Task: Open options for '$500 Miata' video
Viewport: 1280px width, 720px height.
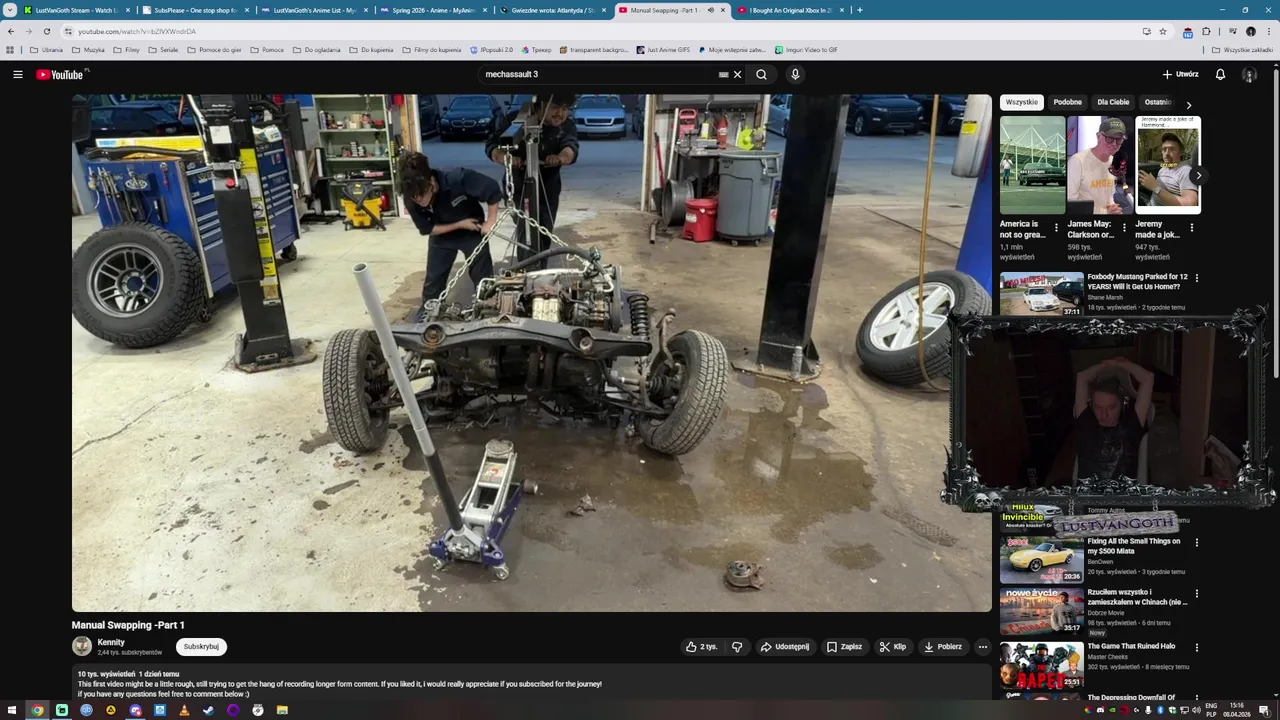Action: [1196, 543]
